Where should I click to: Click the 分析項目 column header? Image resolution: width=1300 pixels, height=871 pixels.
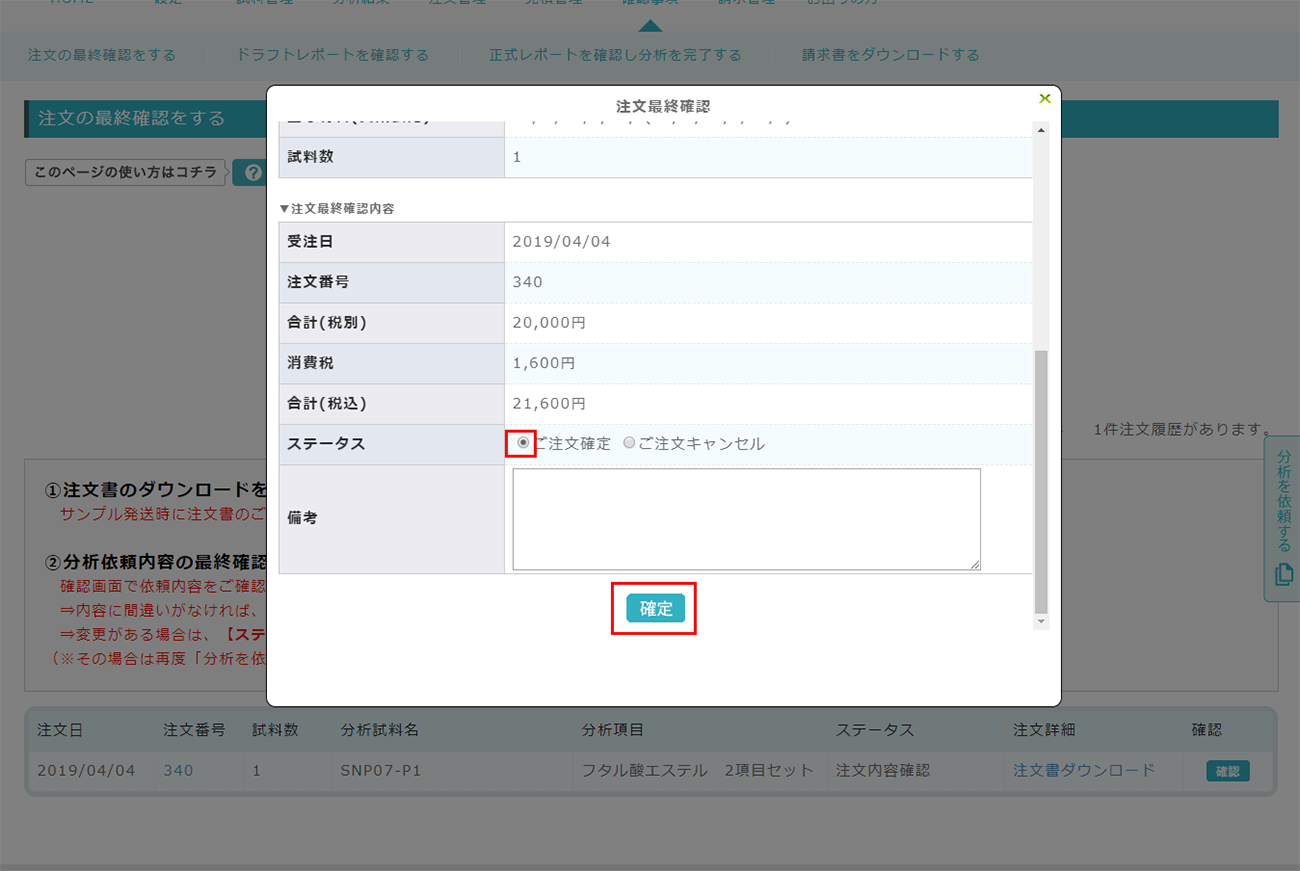(613, 730)
